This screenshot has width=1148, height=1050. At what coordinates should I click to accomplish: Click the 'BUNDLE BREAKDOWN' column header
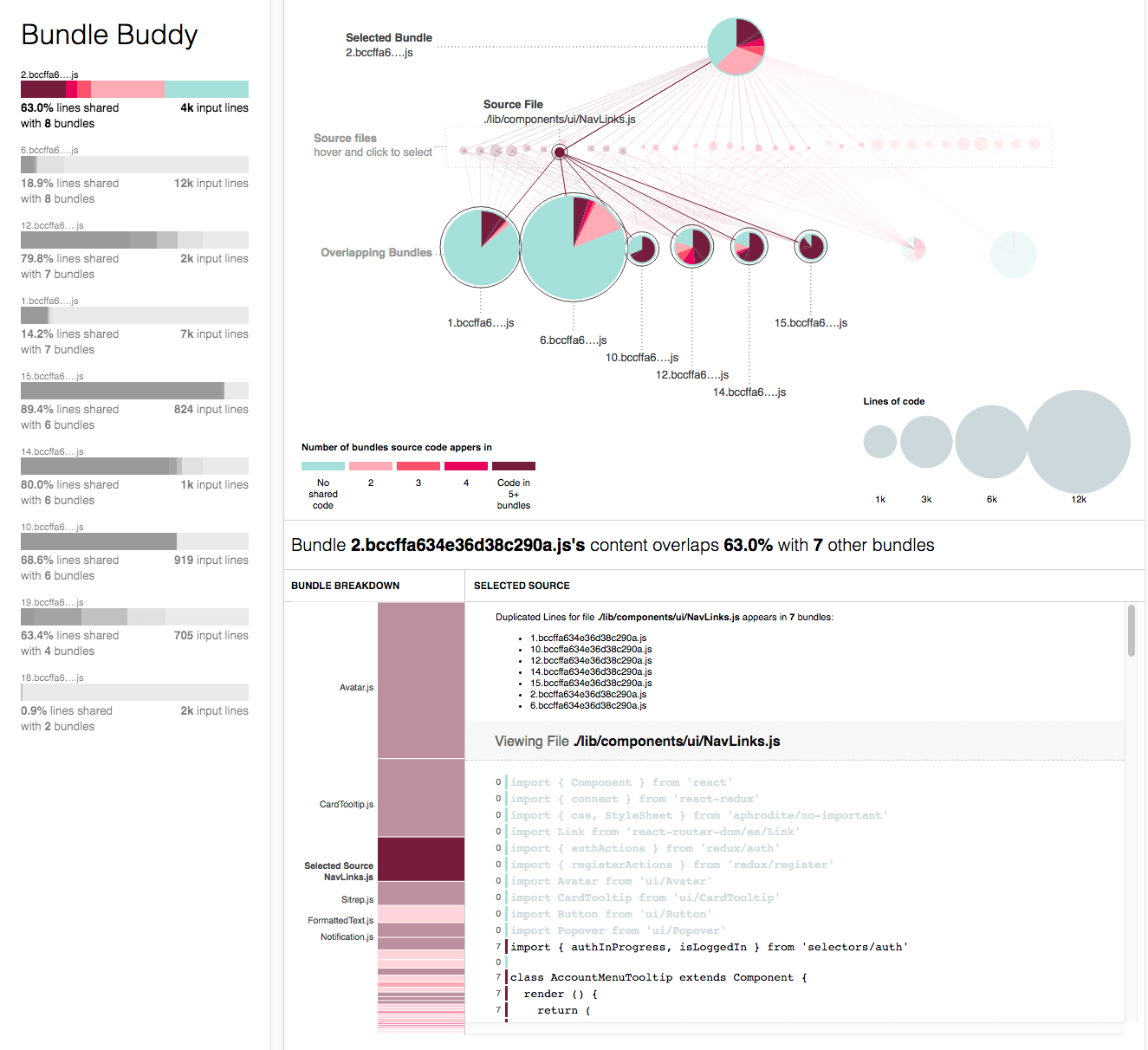click(346, 586)
